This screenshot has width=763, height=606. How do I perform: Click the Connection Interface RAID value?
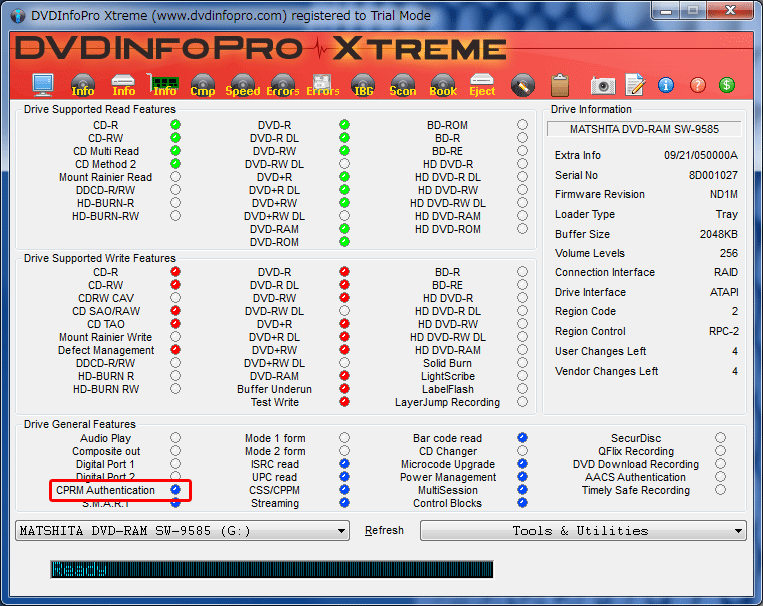726,273
